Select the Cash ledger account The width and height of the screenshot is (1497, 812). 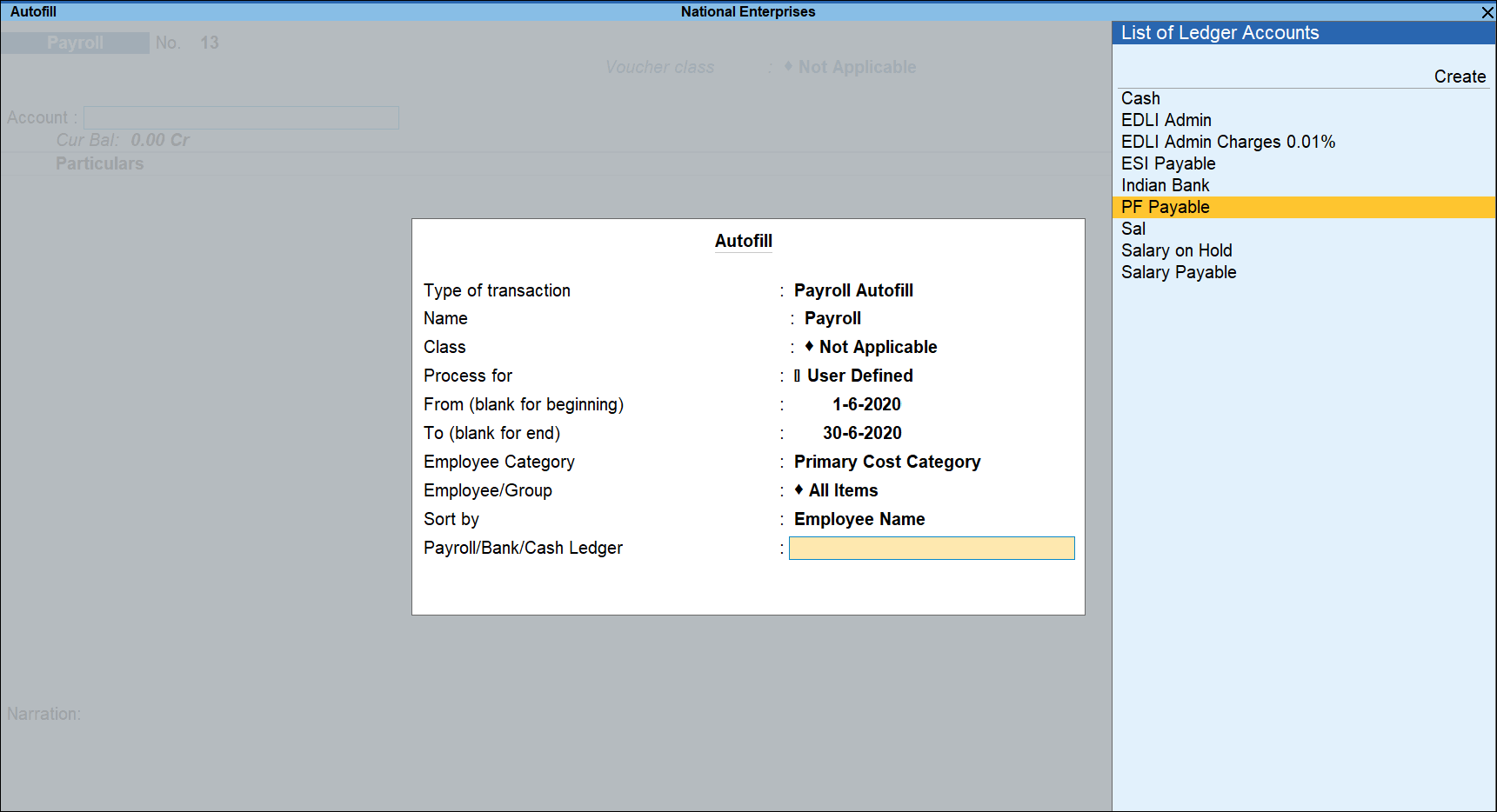(x=1139, y=98)
